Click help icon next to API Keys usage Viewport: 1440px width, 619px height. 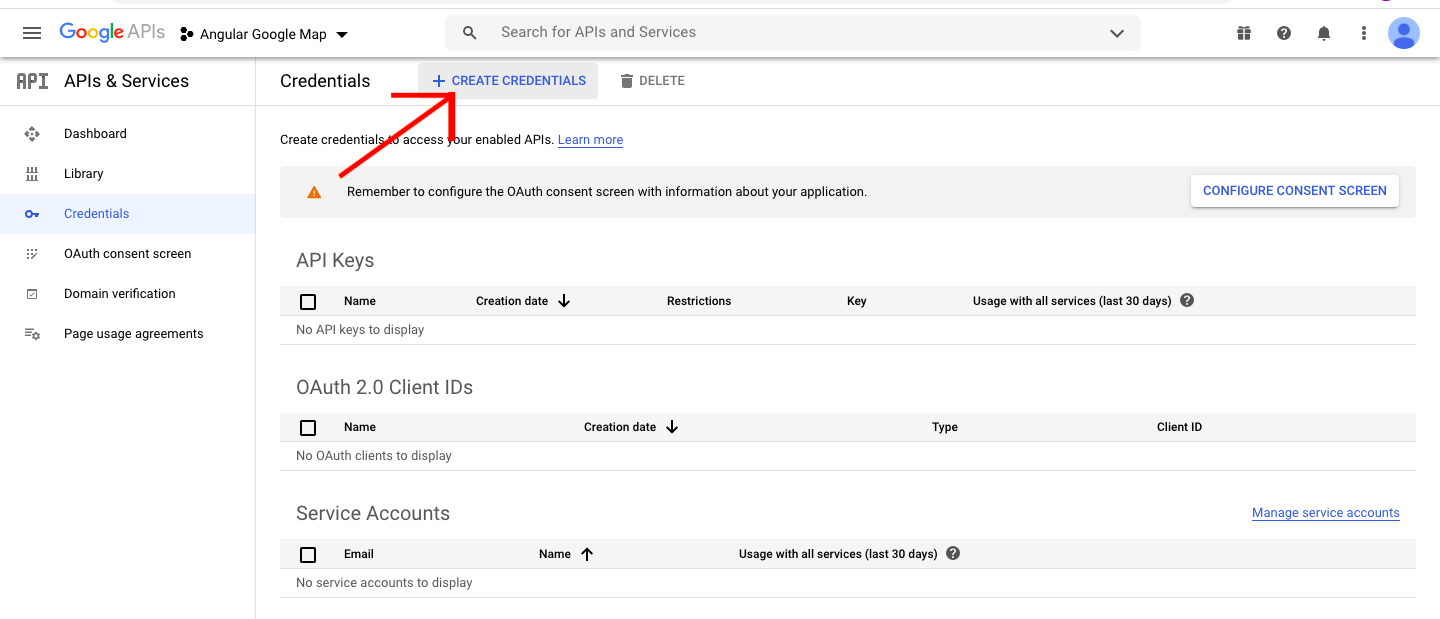[x=1187, y=300]
